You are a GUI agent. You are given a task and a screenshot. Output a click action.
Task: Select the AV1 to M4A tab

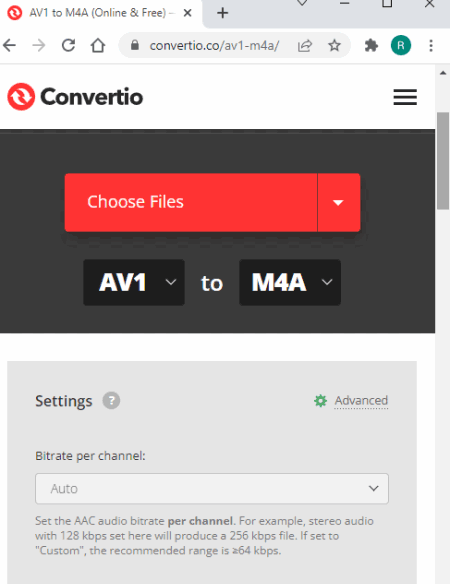pyautogui.click(x=101, y=13)
